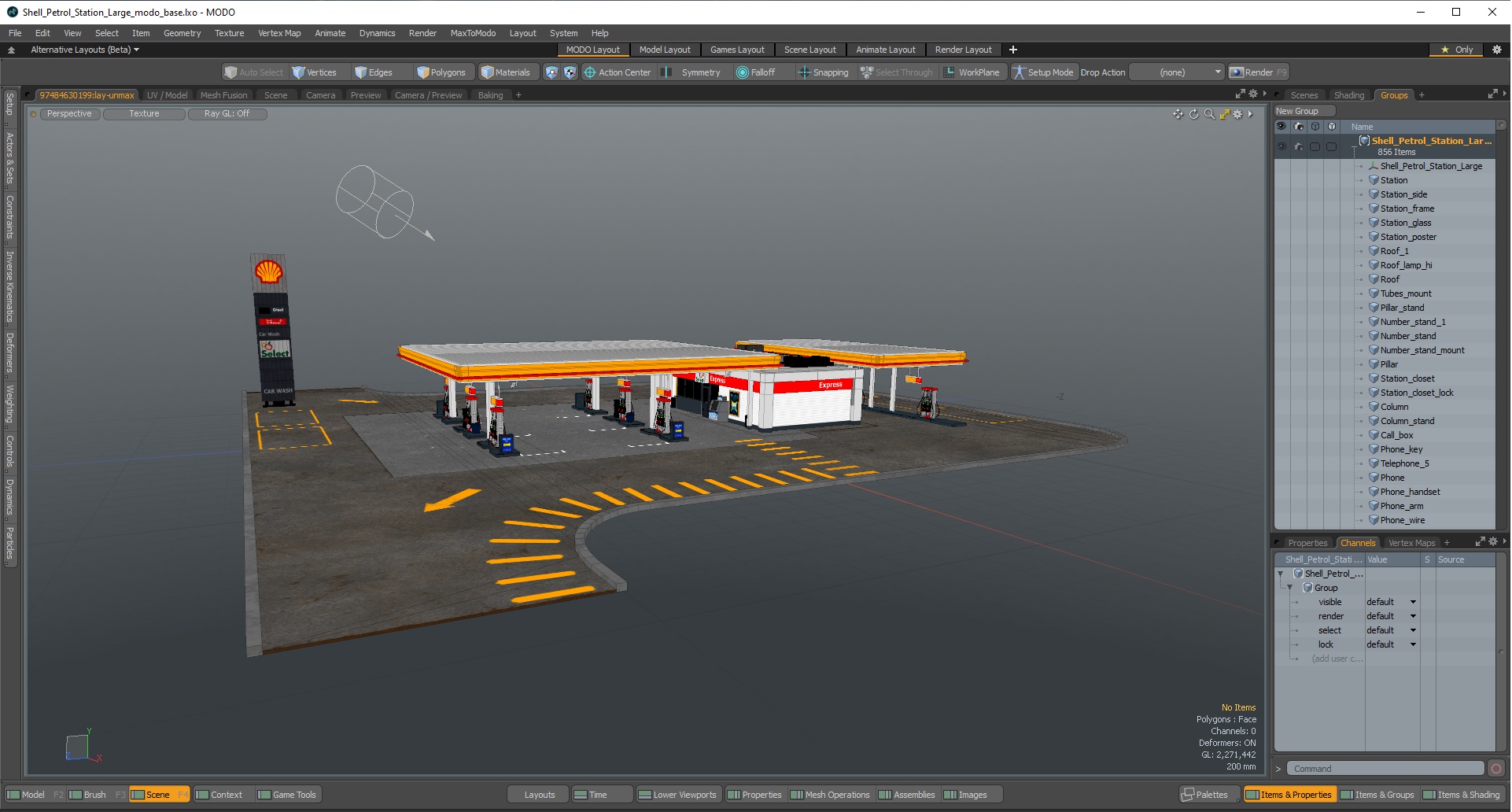Click the viewport rotate icon

(1193, 114)
